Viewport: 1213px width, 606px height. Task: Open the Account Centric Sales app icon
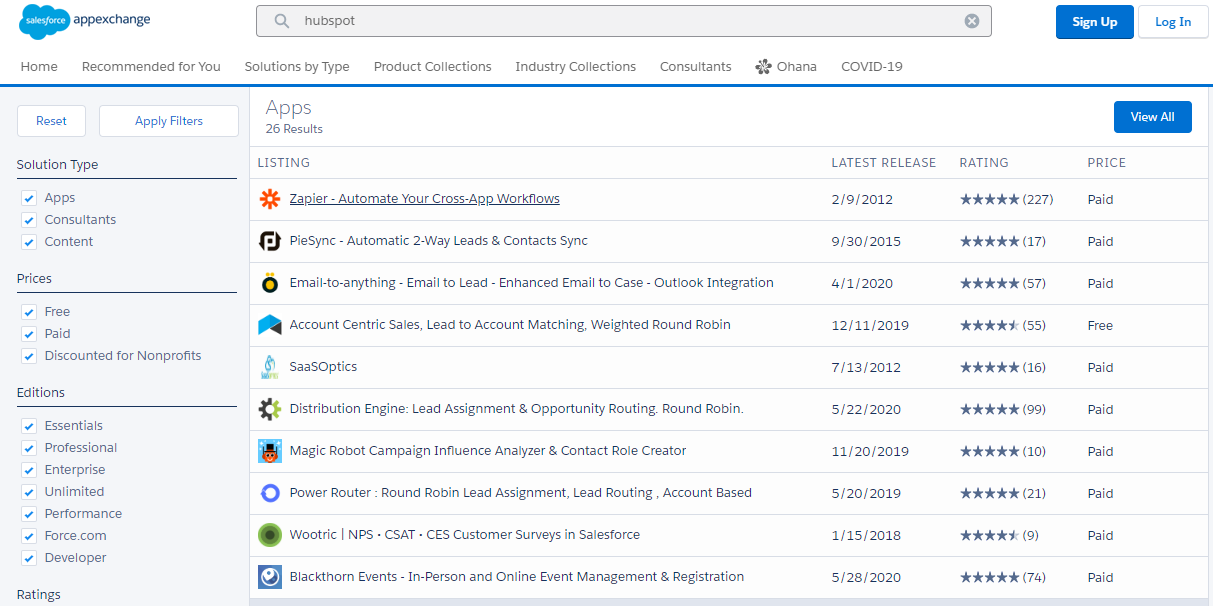pyautogui.click(x=270, y=325)
